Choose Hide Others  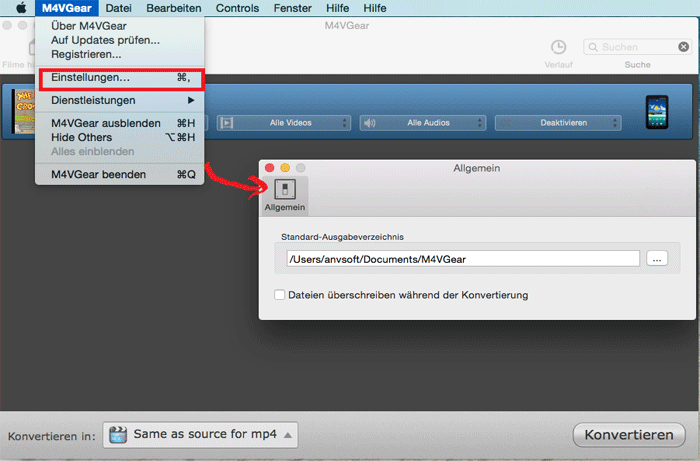(120, 137)
